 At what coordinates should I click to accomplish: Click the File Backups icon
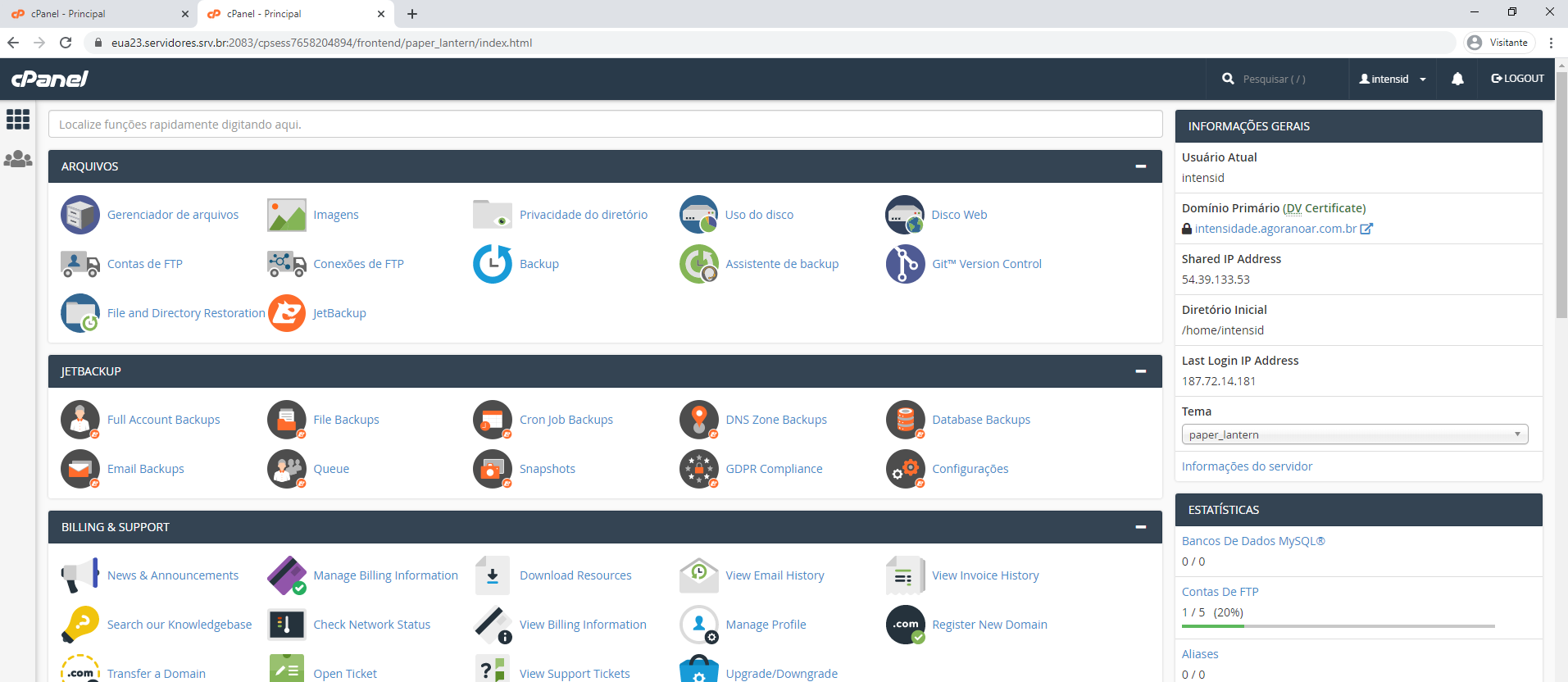point(287,420)
